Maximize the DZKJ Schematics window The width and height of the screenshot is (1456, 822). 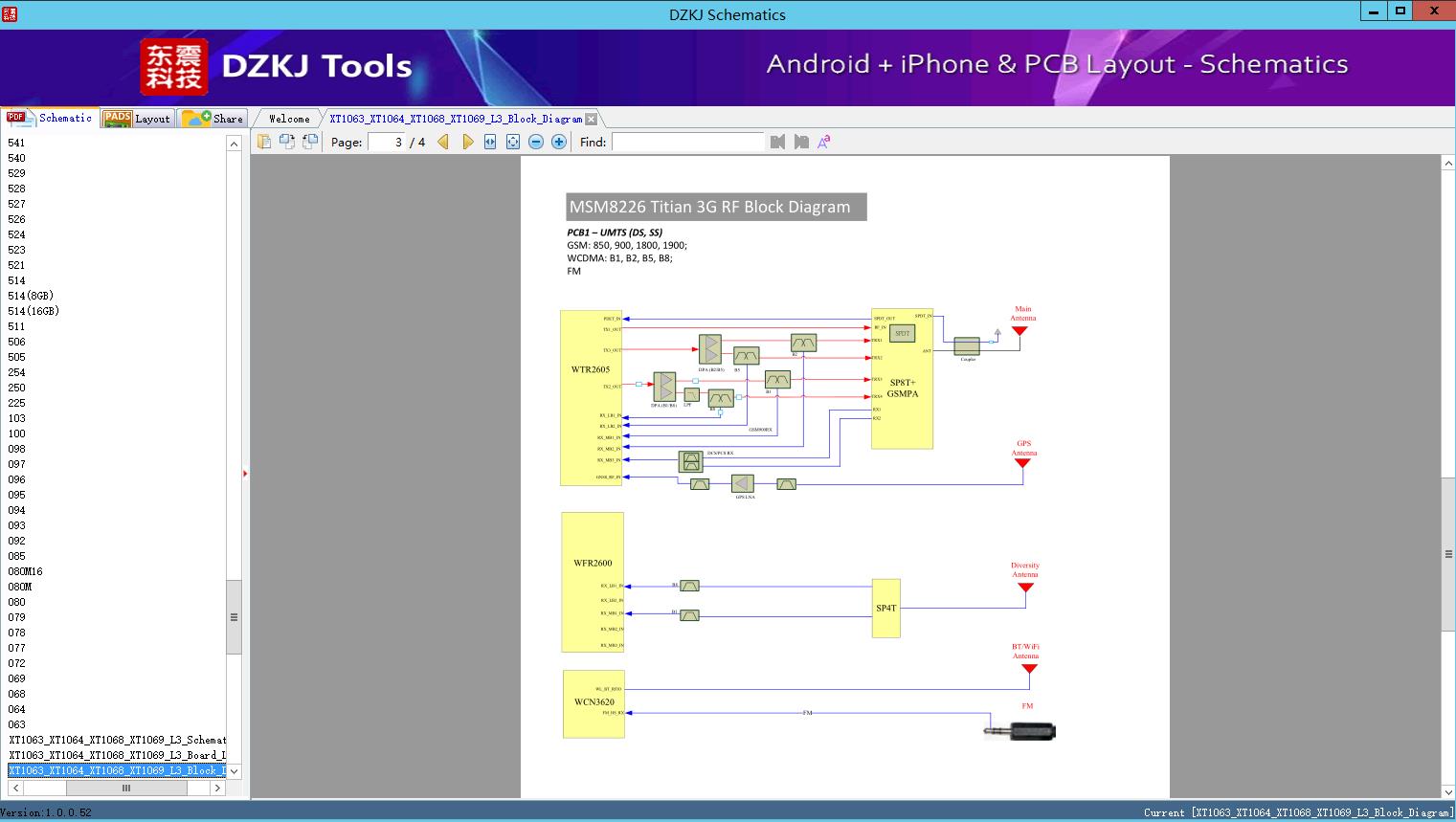1400,11
